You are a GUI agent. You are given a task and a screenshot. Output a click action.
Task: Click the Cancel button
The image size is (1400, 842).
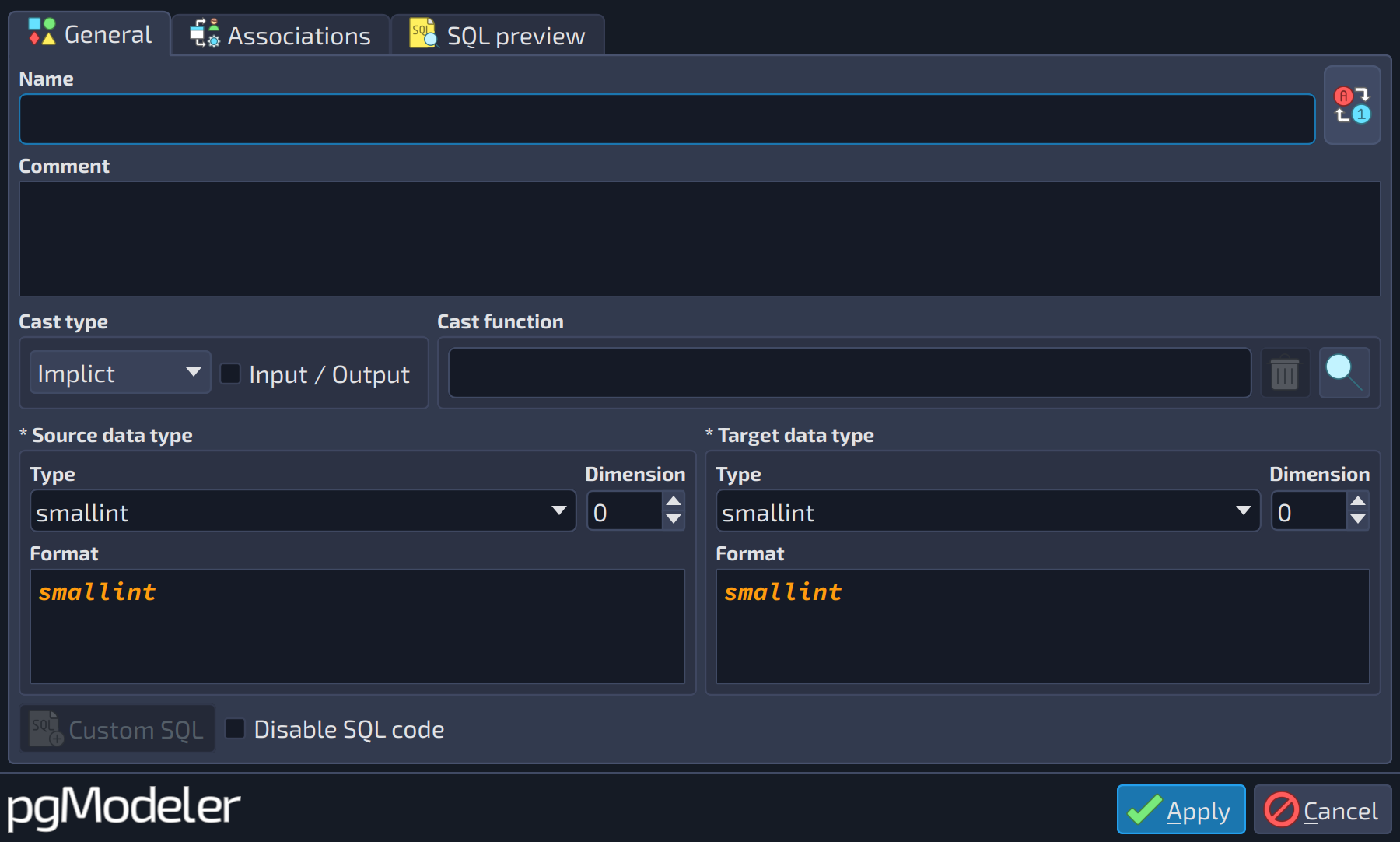coord(1322,810)
